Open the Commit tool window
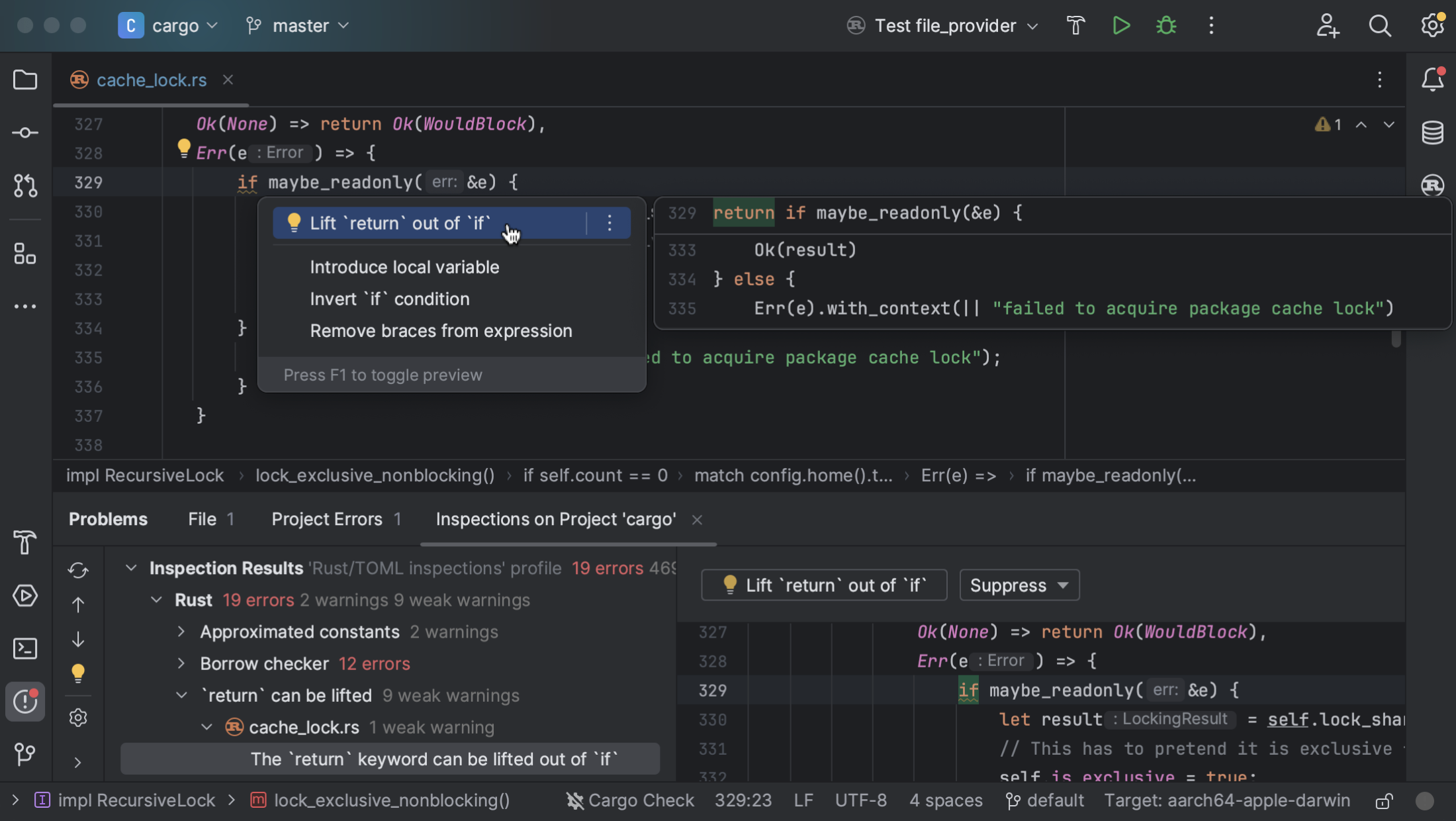The image size is (1456, 821). (x=25, y=132)
